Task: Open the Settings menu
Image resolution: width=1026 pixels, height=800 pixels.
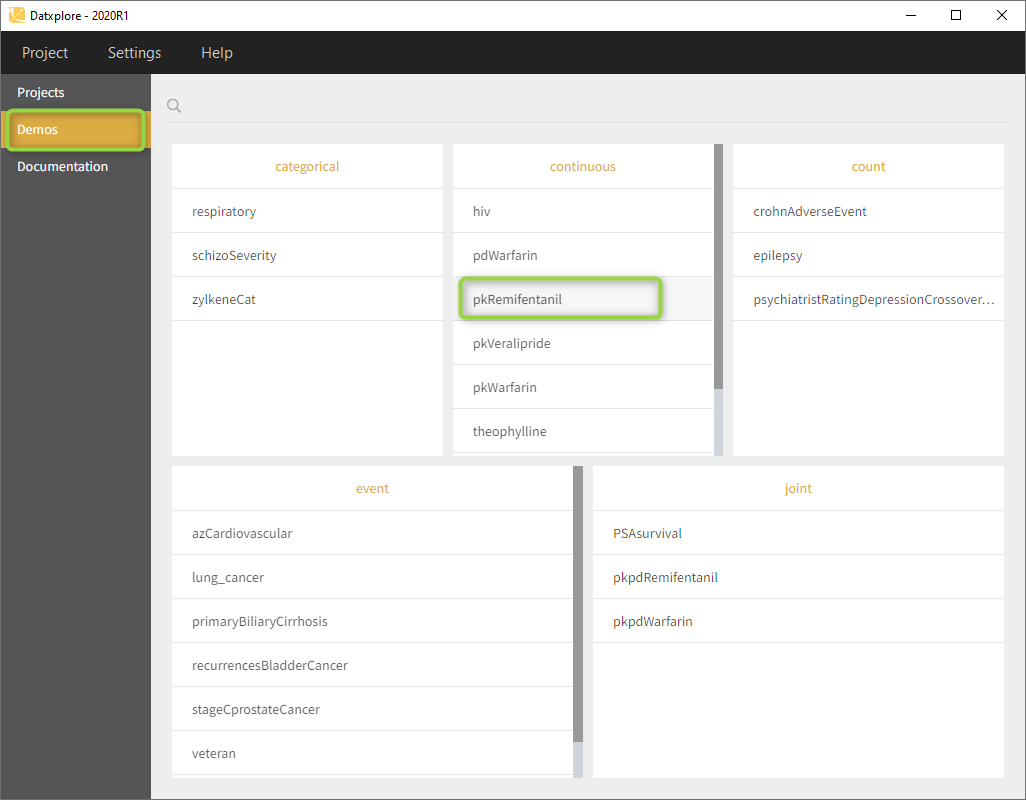Action: point(134,53)
